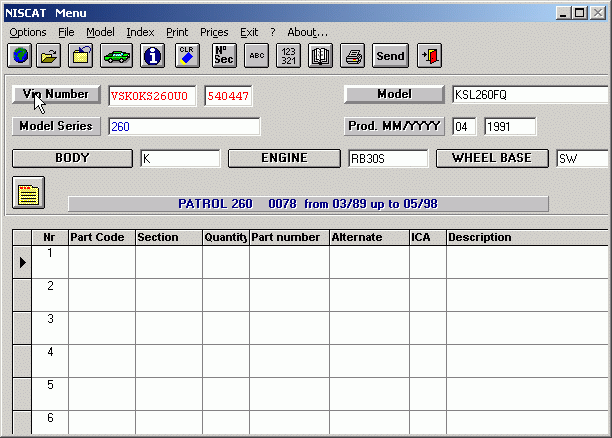612x438 pixels.
Task: Click the Model Series field showing 260
Action: [x=184, y=126]
